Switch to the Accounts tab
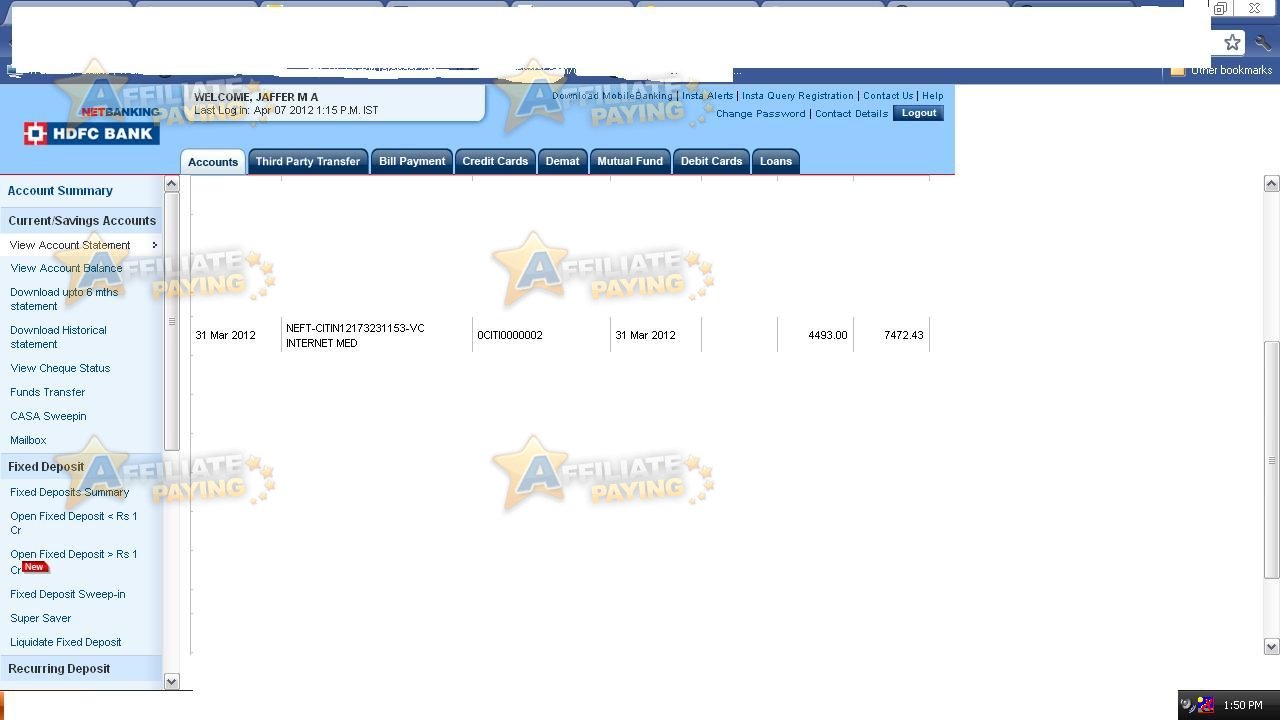The image size is (1280, 720). [213, 162]
